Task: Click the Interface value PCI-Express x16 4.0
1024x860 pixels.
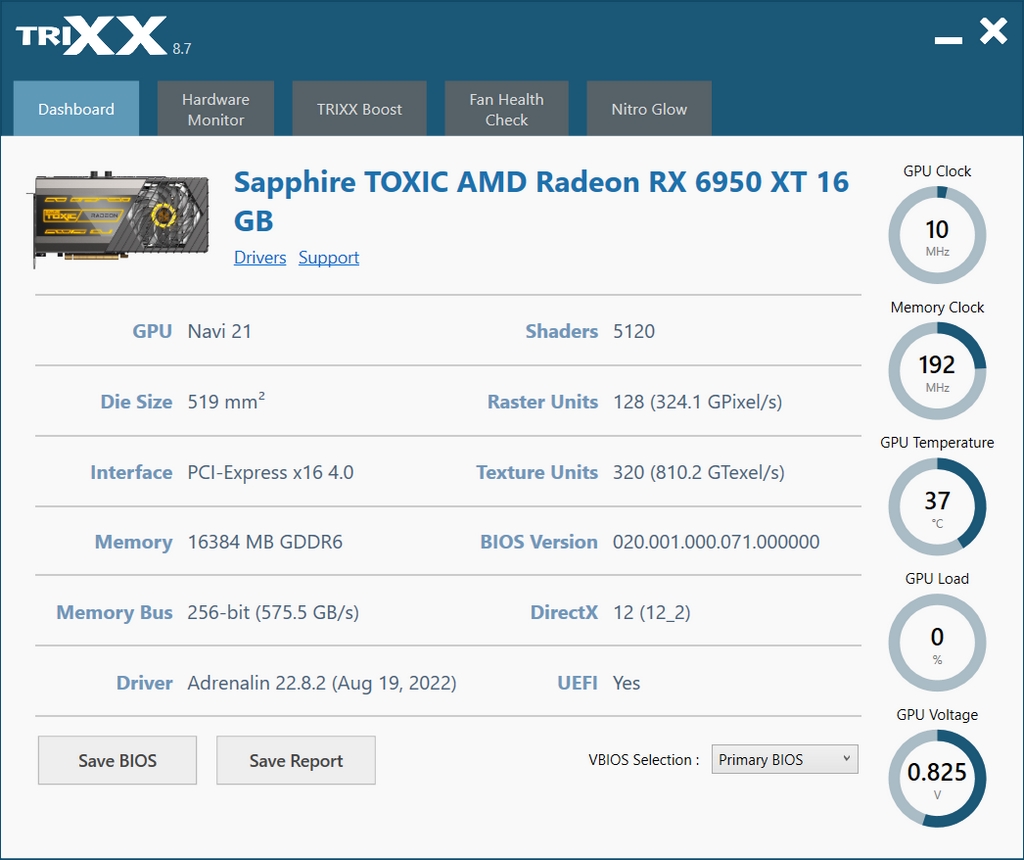Action: point(270,472)
